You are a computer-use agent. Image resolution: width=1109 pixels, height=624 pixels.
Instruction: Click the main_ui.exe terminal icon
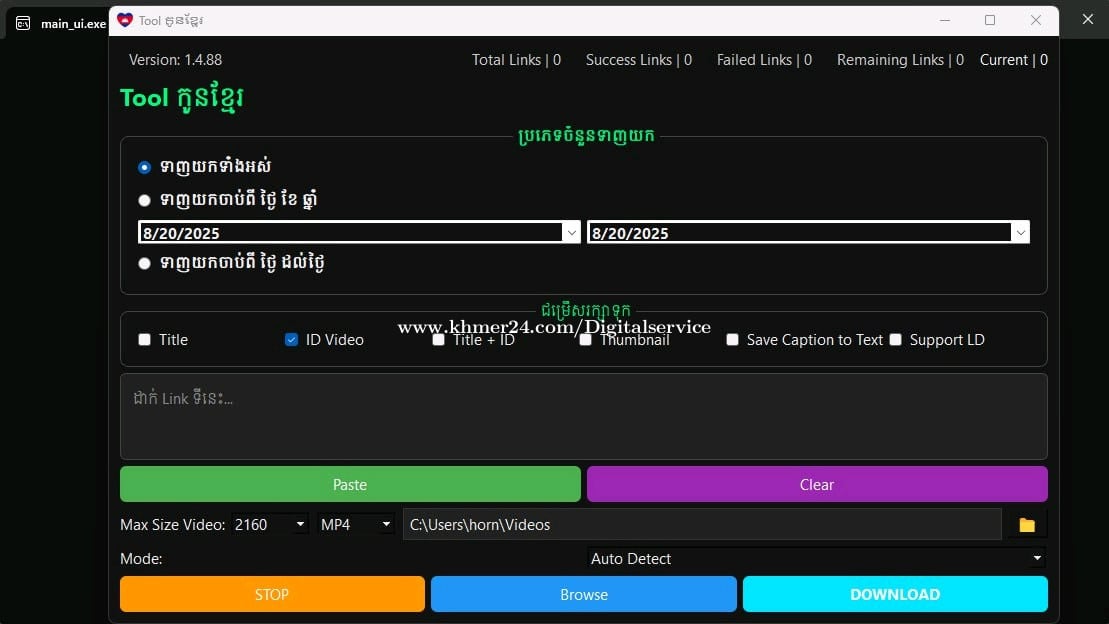coord(23,23)
